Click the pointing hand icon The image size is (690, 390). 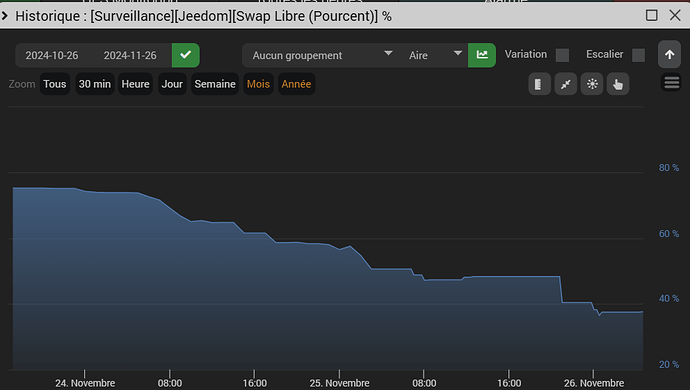pos(618,84)
